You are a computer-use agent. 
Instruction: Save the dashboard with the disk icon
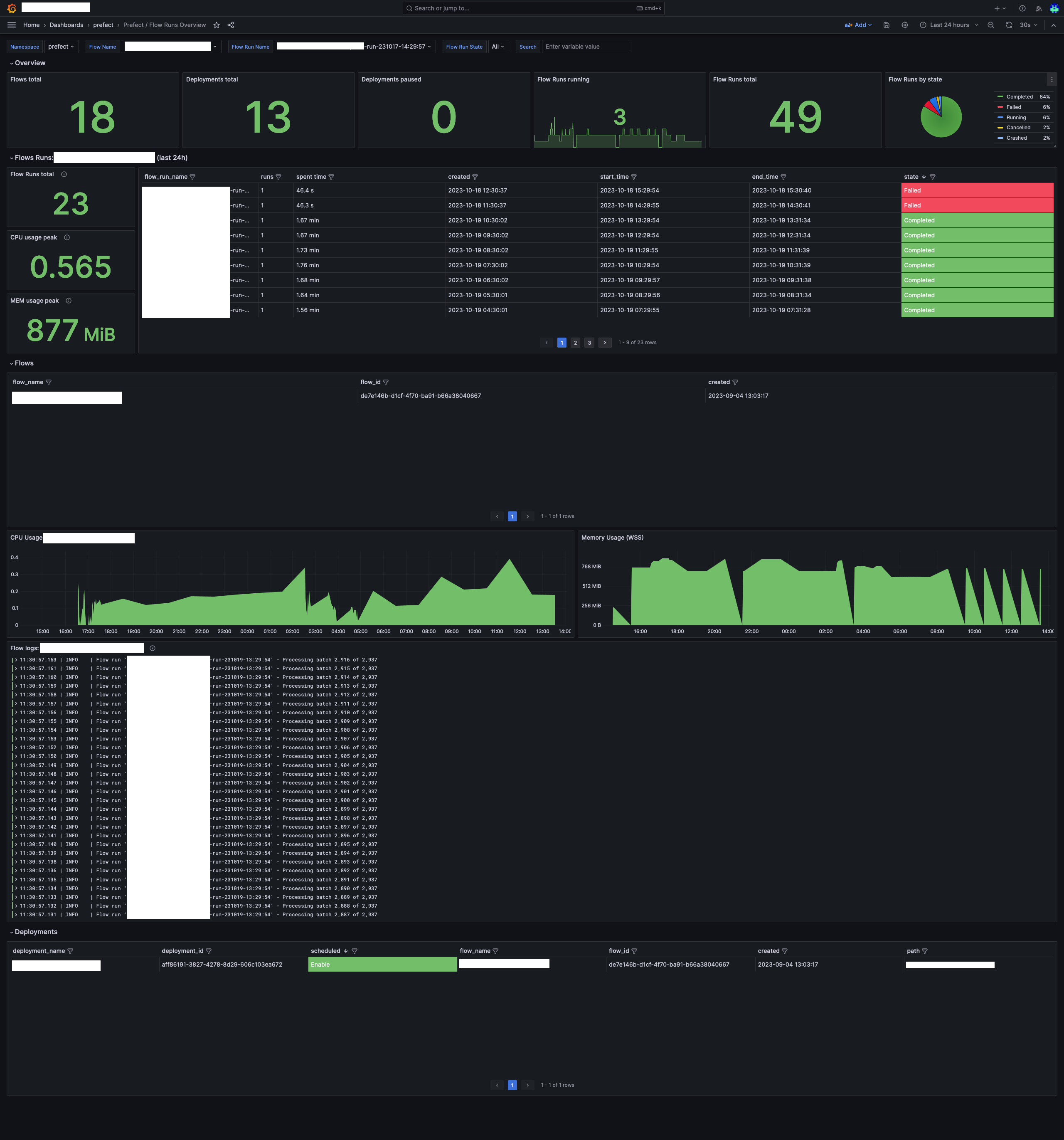click(x=886, y=25)
